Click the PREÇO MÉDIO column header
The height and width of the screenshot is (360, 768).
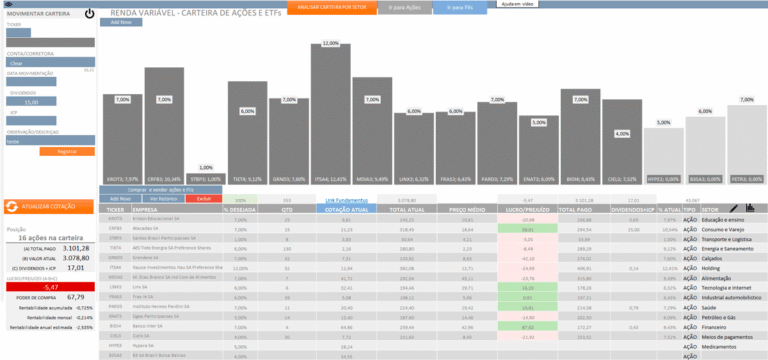pyautogui.click(x=467, y=209)
